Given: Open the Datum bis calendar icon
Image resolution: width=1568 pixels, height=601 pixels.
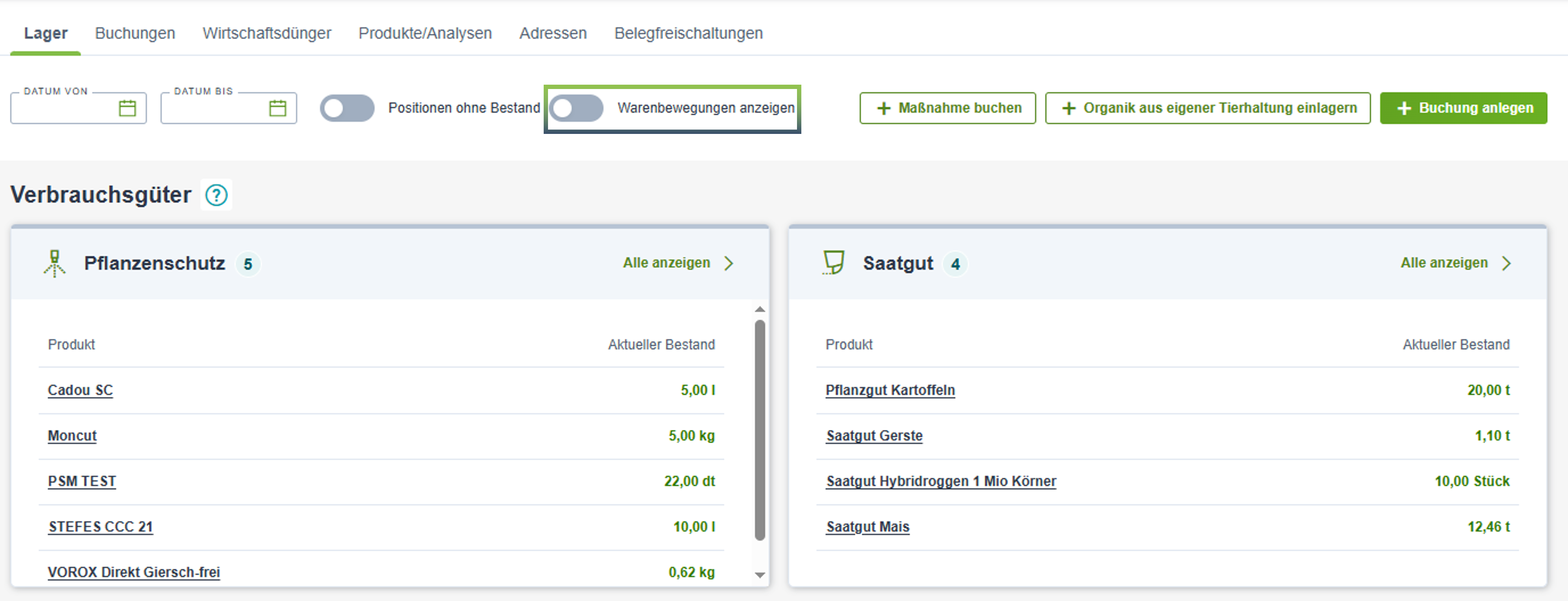Looking at the screenshot, I should tap(278, 108).
